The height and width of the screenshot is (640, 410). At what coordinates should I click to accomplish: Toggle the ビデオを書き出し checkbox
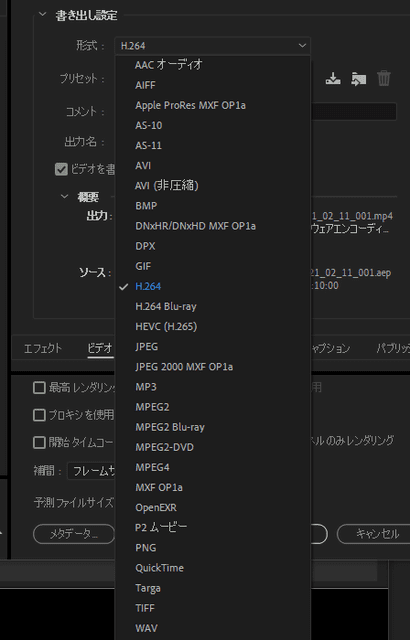61,169
